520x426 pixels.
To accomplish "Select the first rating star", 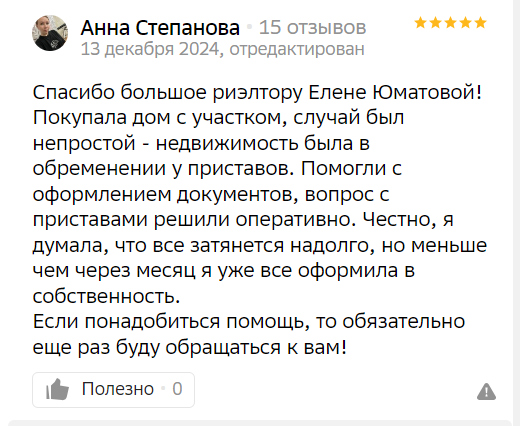I will 421,23.
